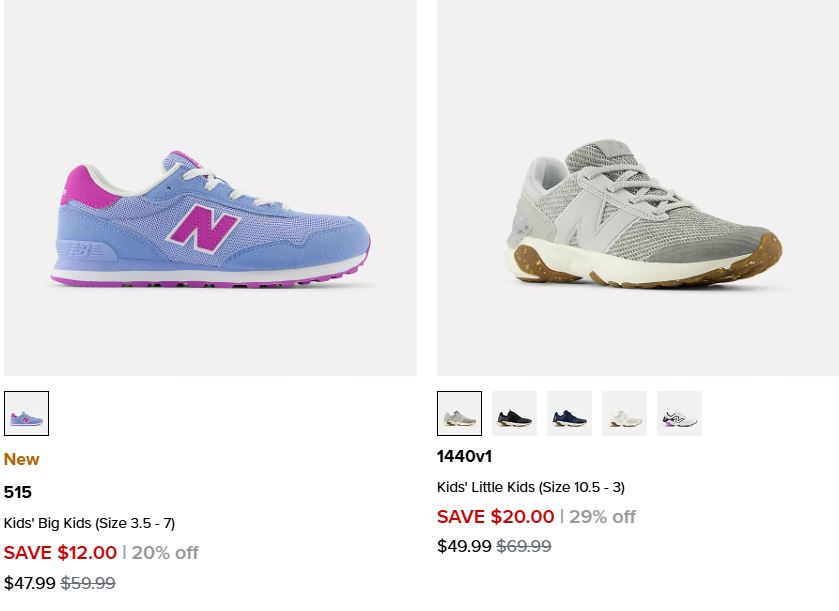Click the 29% off label
839x611 pixels.
point(602,517)
